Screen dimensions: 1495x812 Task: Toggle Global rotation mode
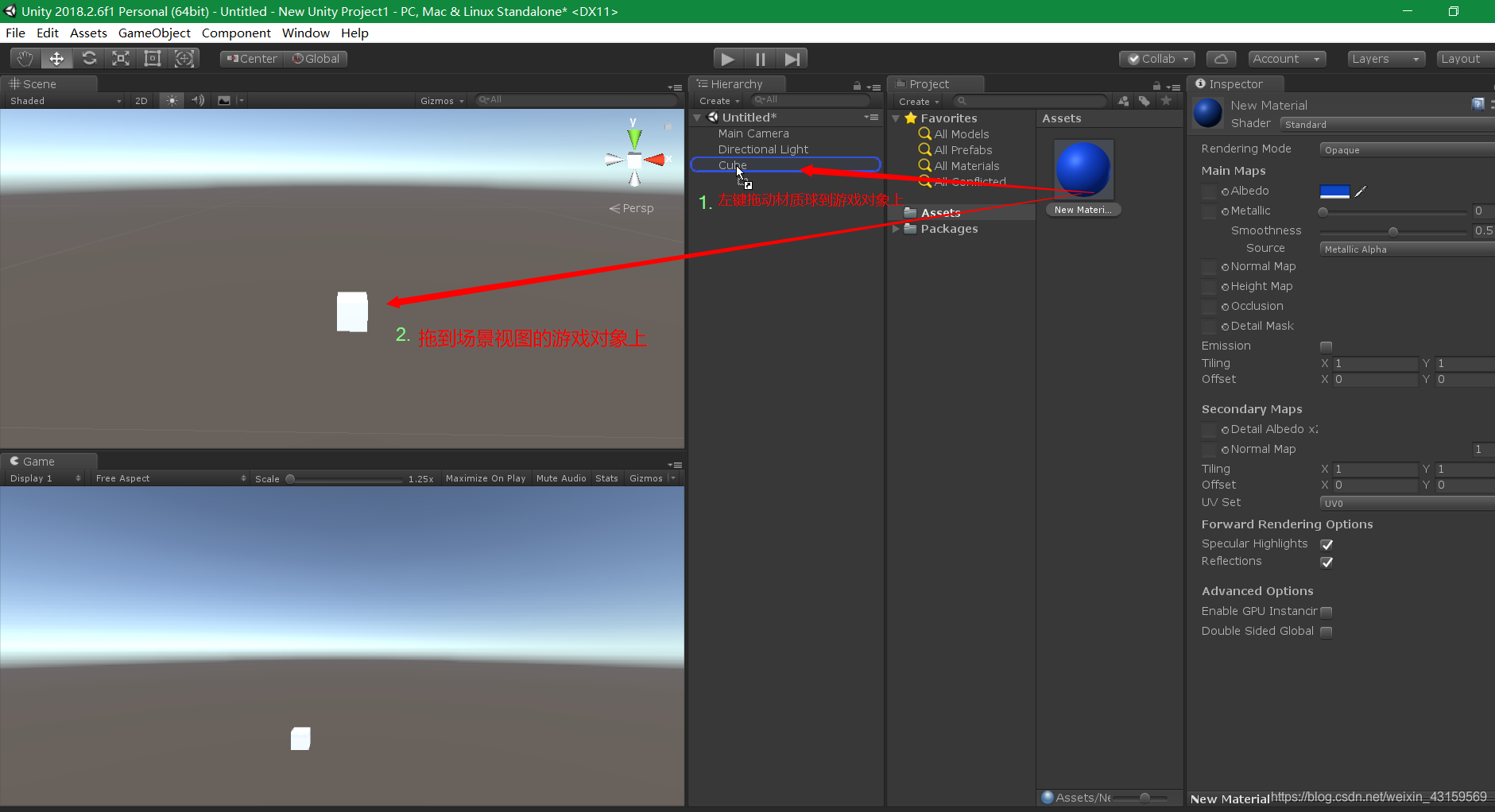(316, 59)
